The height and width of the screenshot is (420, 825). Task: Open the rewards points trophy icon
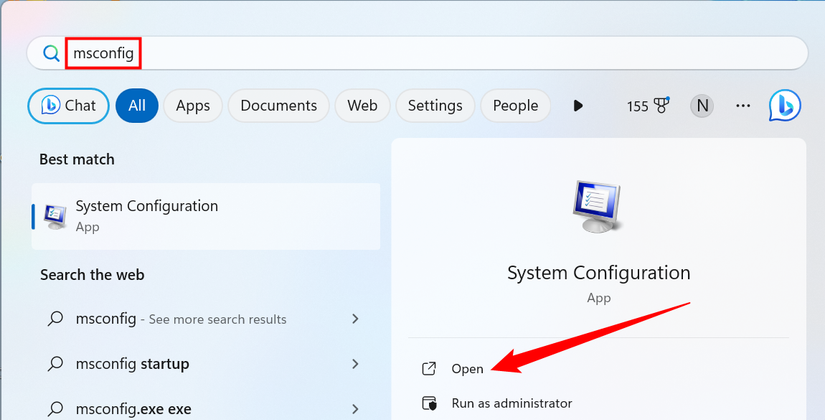661,105
